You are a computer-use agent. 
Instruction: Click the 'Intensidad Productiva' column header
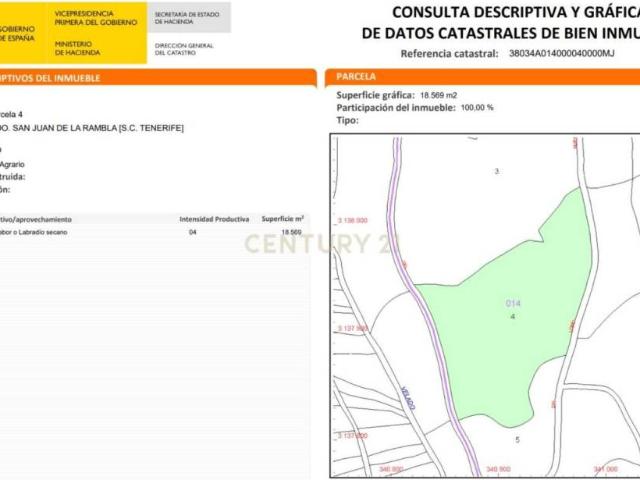tap(214, 219)
